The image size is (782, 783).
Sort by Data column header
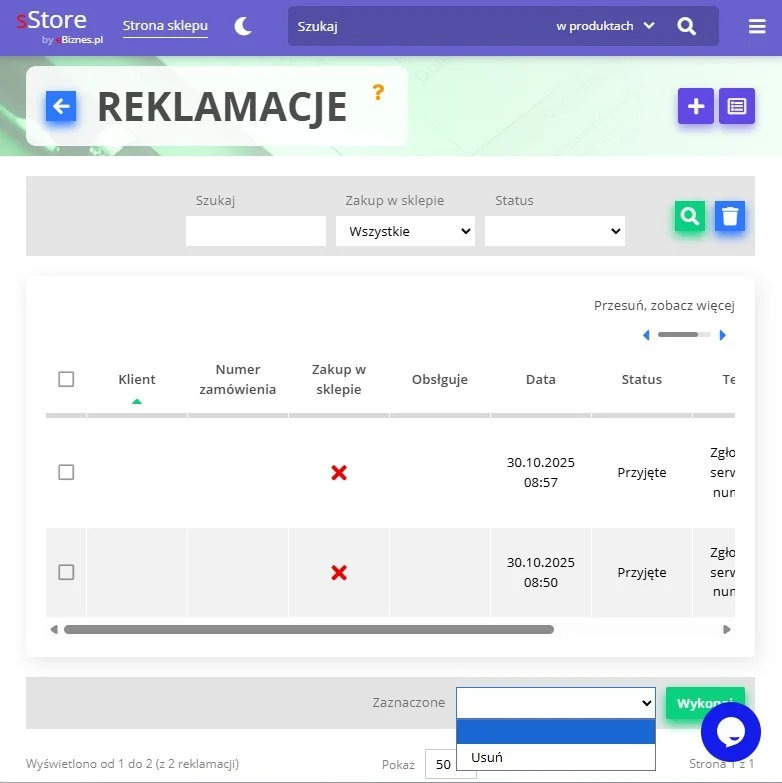(541, 380)
